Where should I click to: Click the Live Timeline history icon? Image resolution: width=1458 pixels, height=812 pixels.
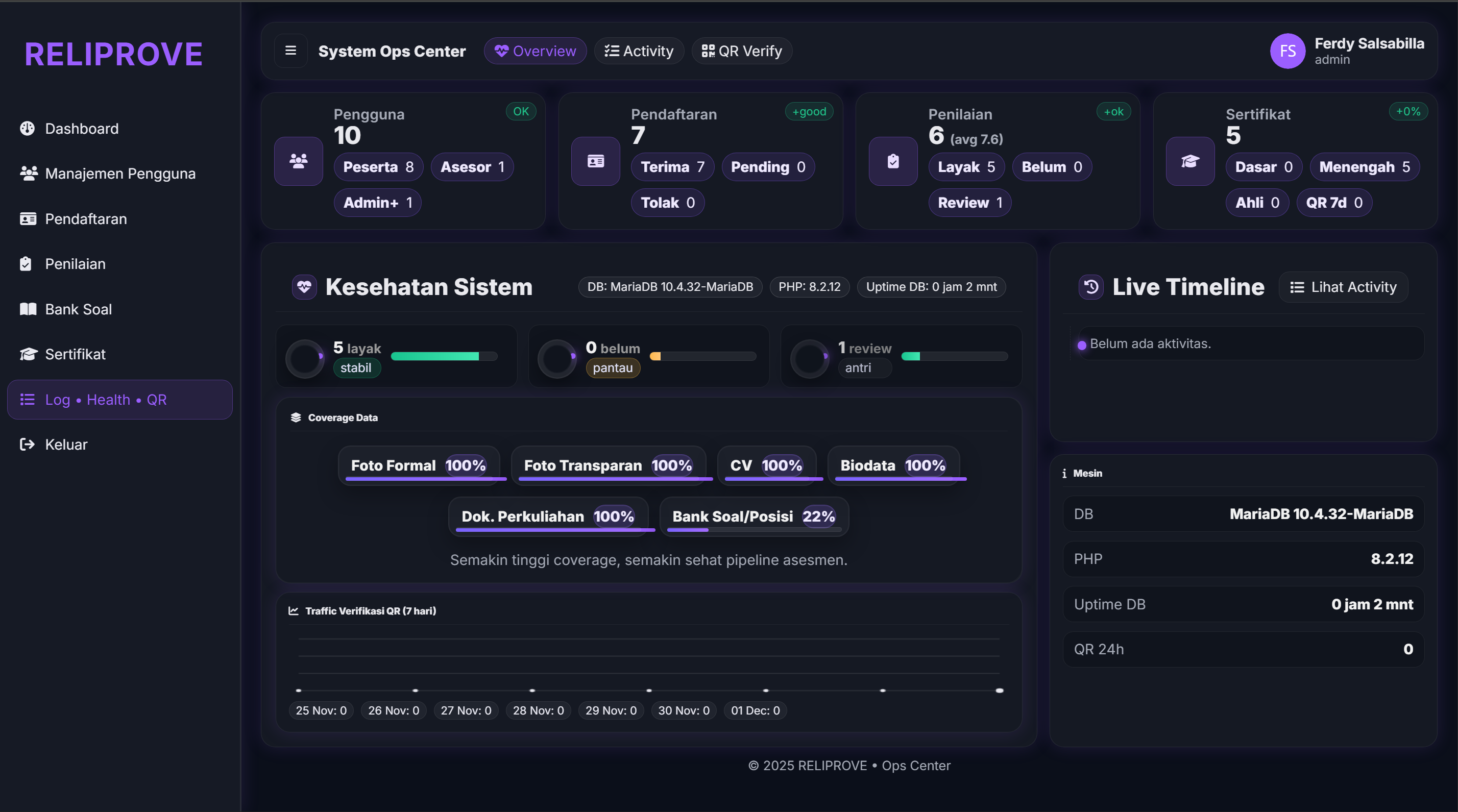[x=1091, y=287]
